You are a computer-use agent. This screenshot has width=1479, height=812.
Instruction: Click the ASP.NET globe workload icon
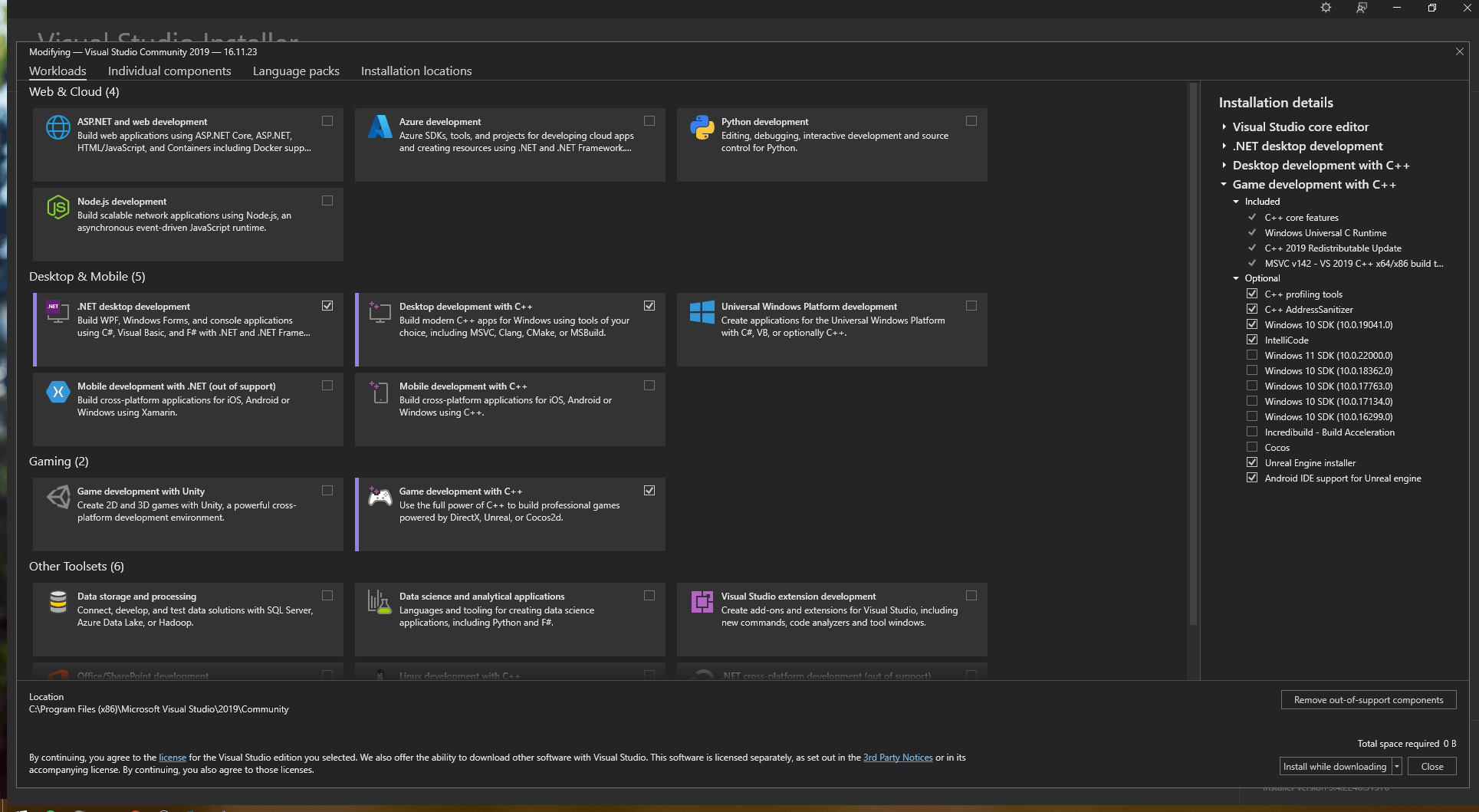[x=58, y=127]
